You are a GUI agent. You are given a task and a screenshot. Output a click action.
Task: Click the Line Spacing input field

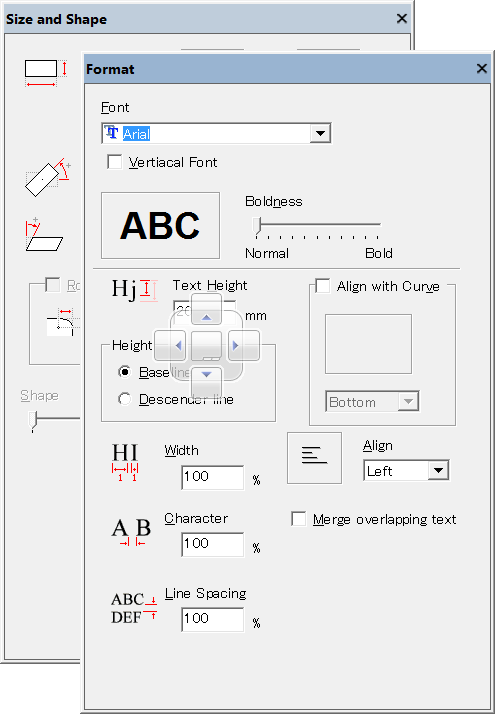(x=213, y=619)
